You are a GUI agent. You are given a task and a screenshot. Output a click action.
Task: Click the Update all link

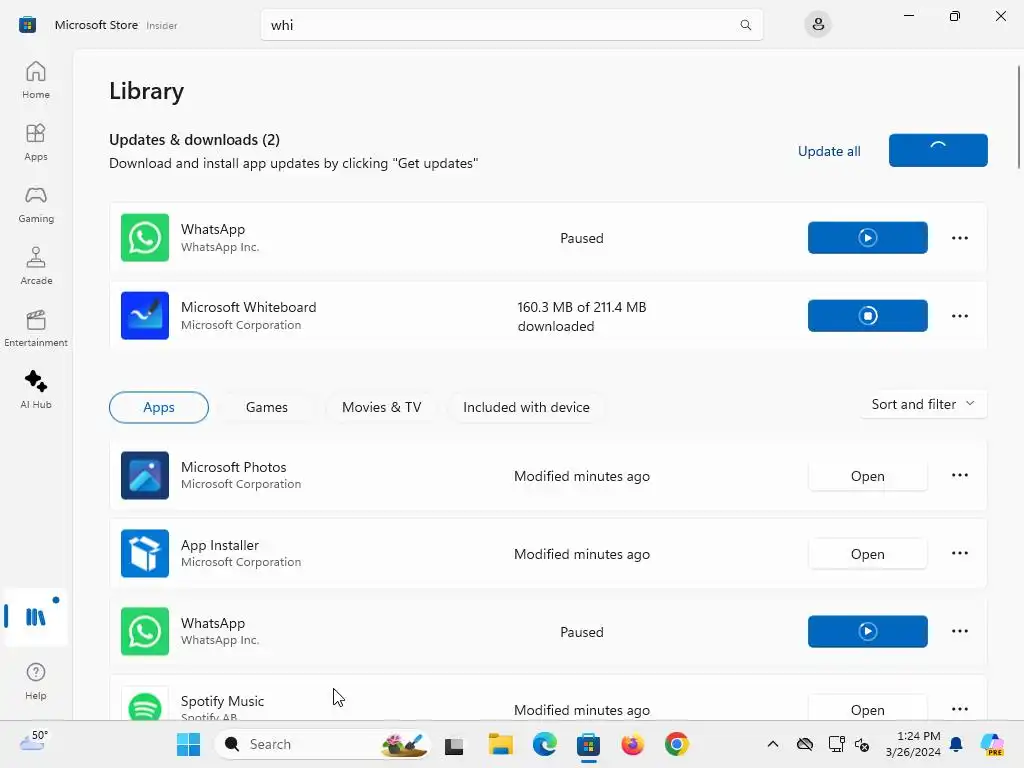(829, 151)
